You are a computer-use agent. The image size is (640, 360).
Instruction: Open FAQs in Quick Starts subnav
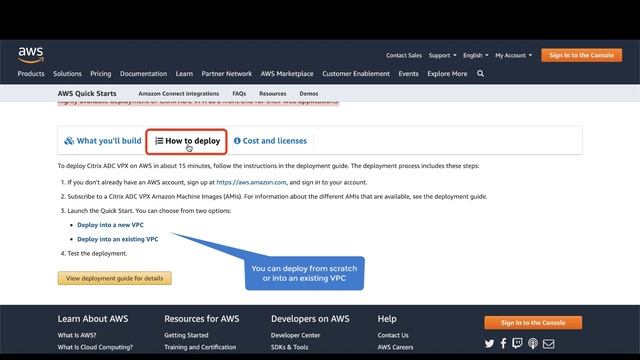click(239, 93)
